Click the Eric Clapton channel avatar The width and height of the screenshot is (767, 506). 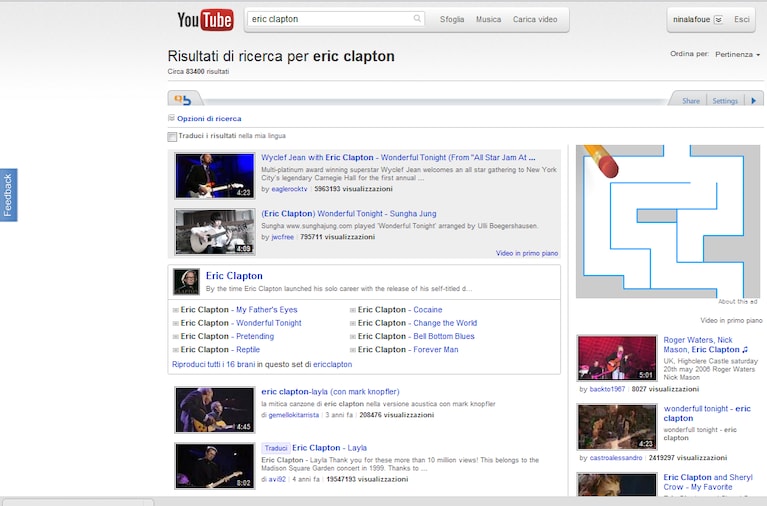186,282
